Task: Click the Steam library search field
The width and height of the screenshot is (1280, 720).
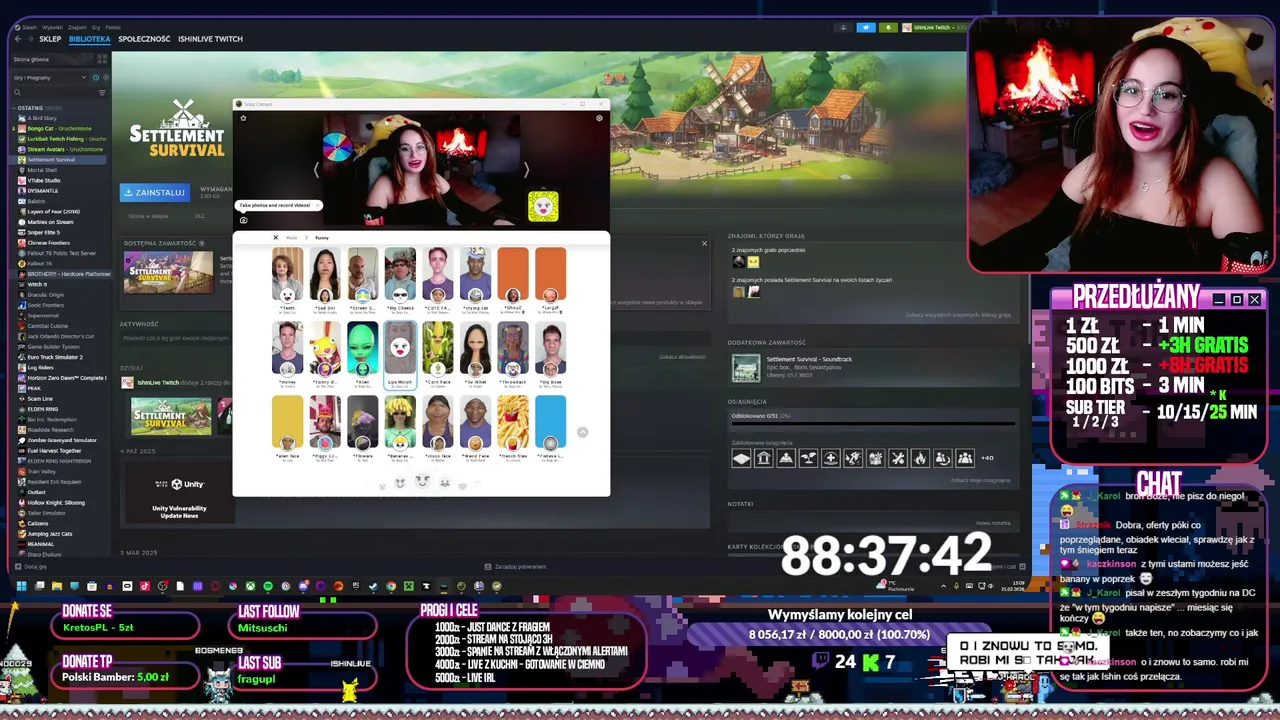Action: [53, 92]
